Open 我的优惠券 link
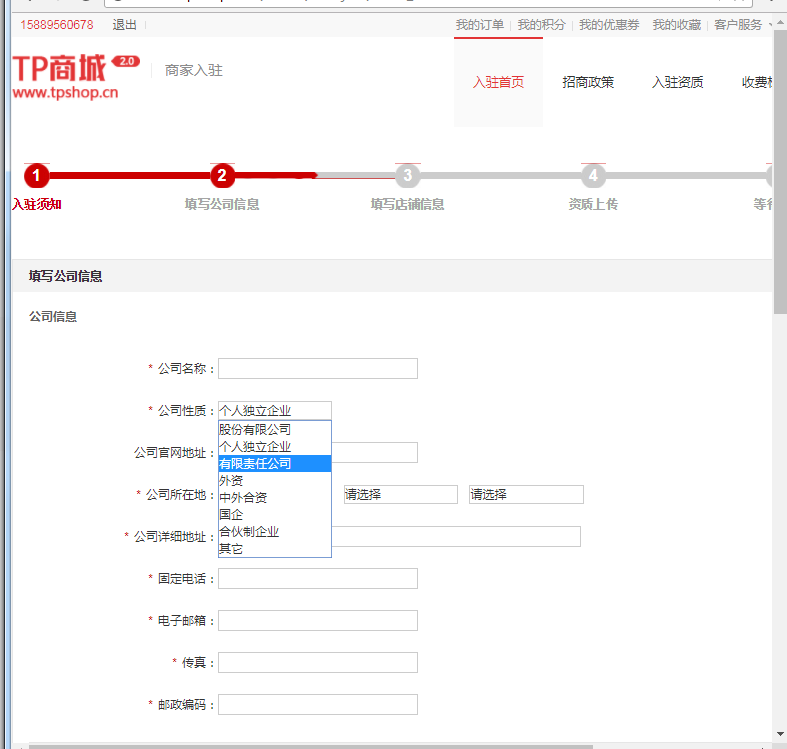This screenshot has width=787, height=749. (609, 25)
